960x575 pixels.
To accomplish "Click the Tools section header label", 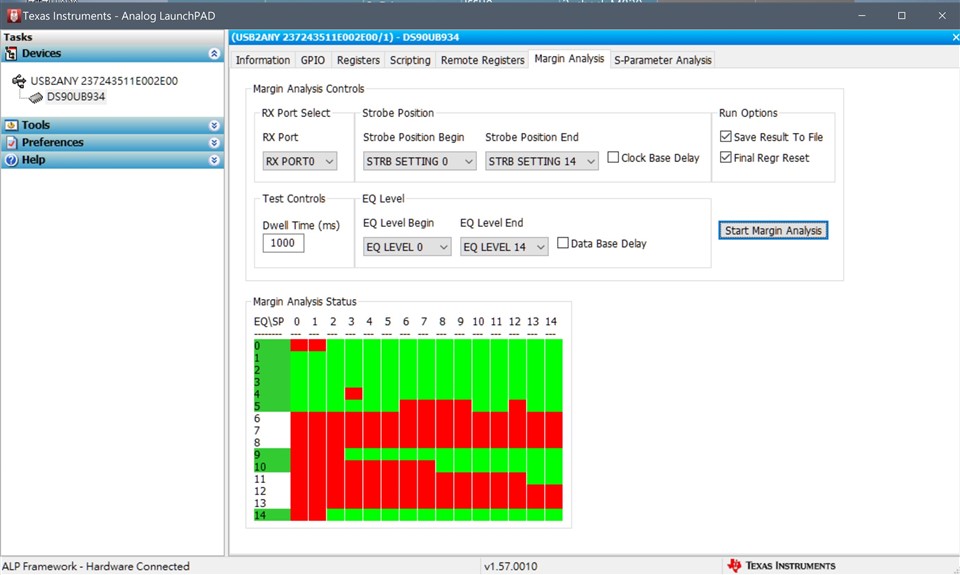I will click(36, 126).
